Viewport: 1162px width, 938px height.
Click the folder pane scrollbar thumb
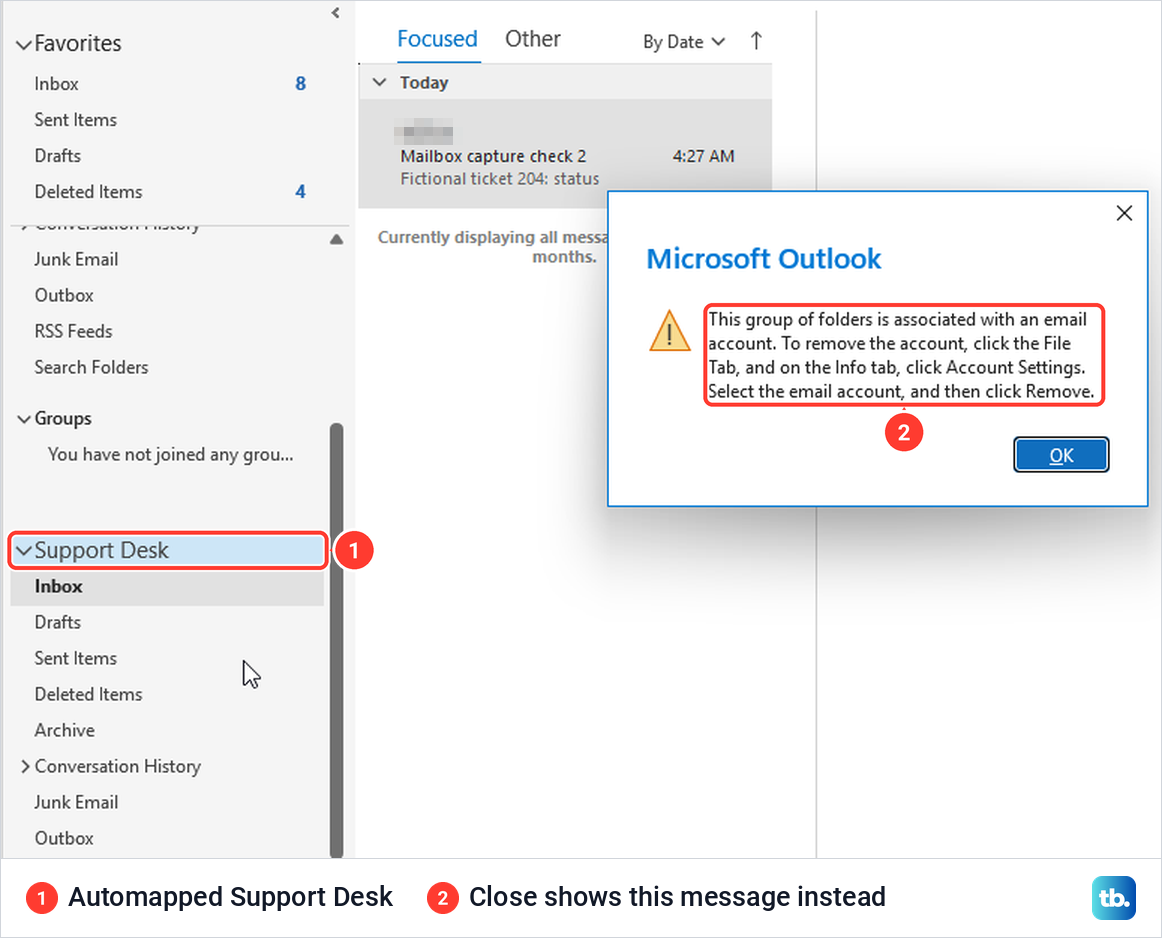[336, 640]
